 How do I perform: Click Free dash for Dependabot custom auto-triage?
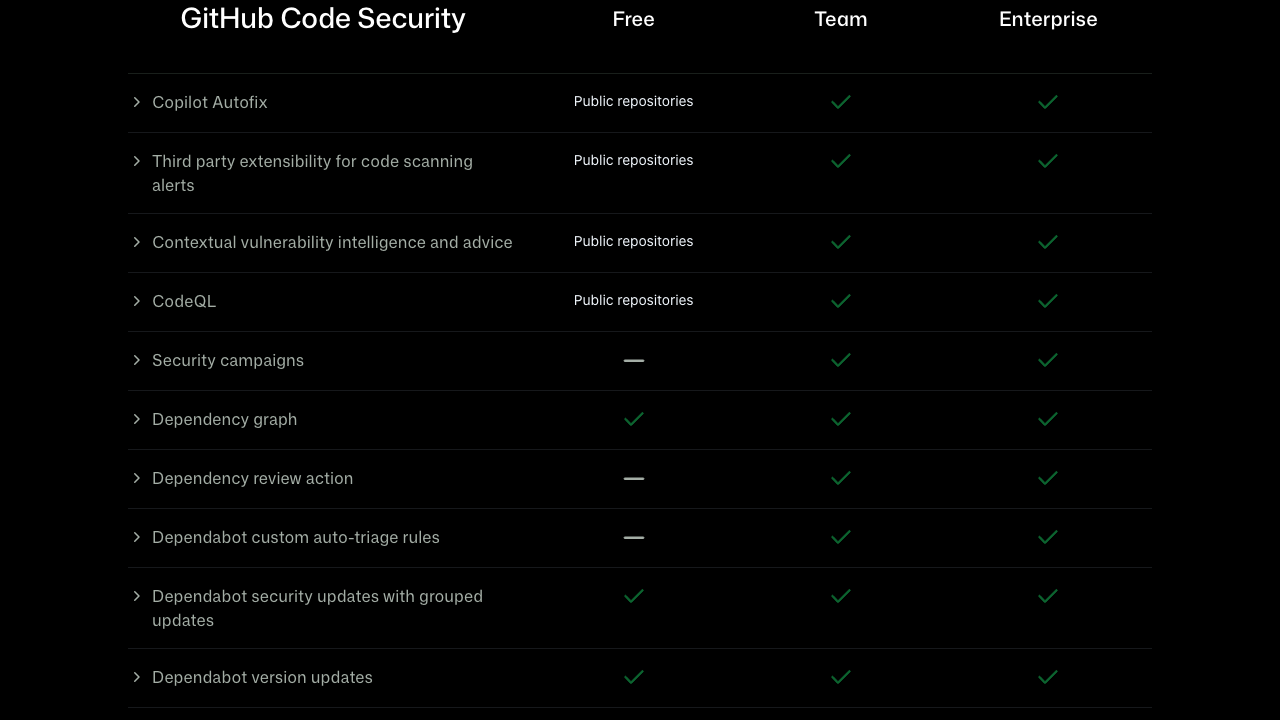pyautogui.click(x=634, y=537)
